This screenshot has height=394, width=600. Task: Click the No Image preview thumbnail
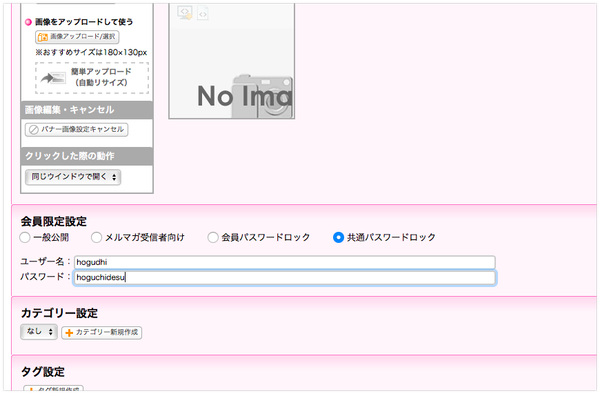232,61
